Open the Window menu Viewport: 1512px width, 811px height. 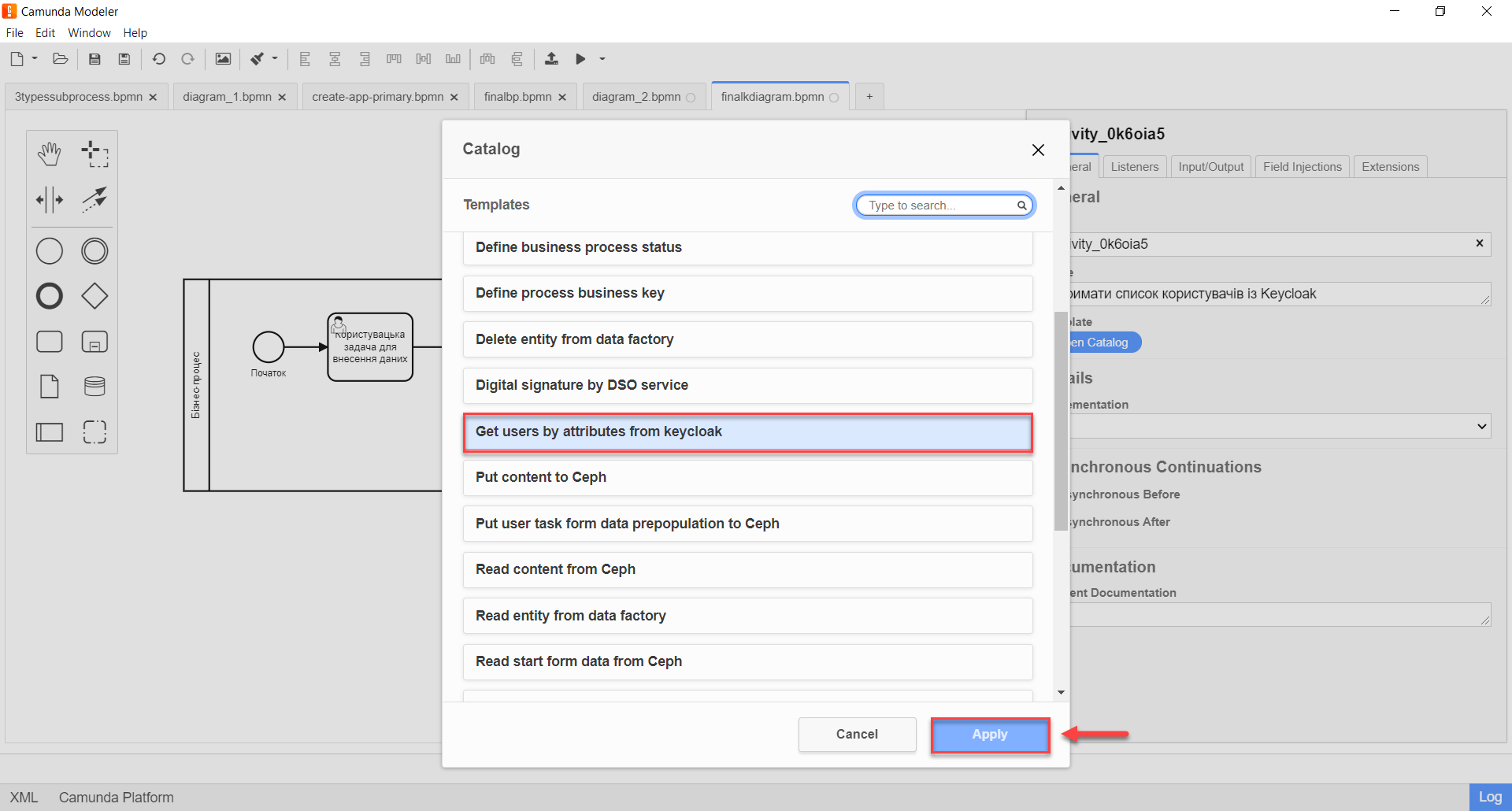(89, 33)
